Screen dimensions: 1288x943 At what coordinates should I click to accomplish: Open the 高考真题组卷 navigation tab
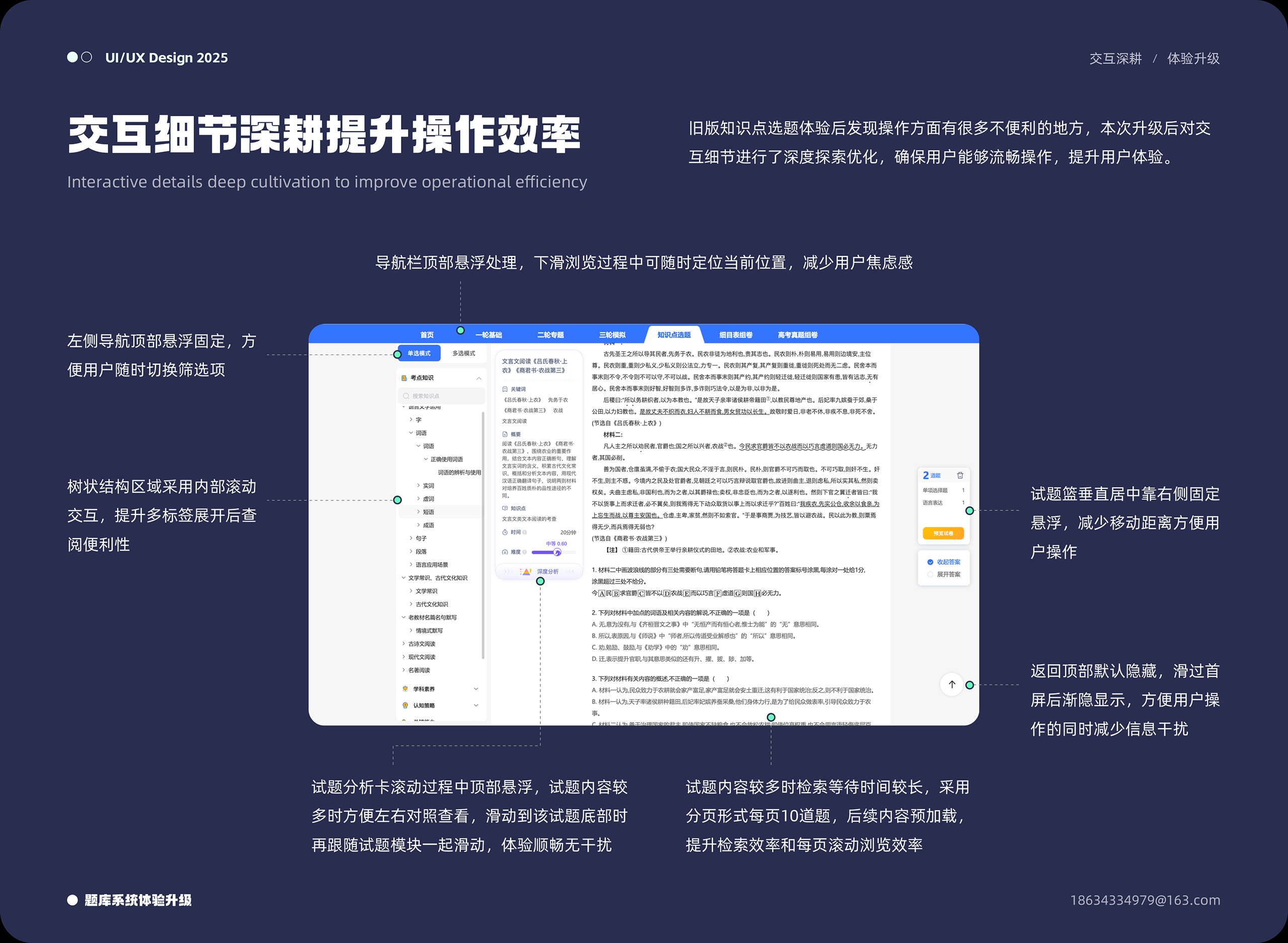pyautogui.click(x=797, y=335)
